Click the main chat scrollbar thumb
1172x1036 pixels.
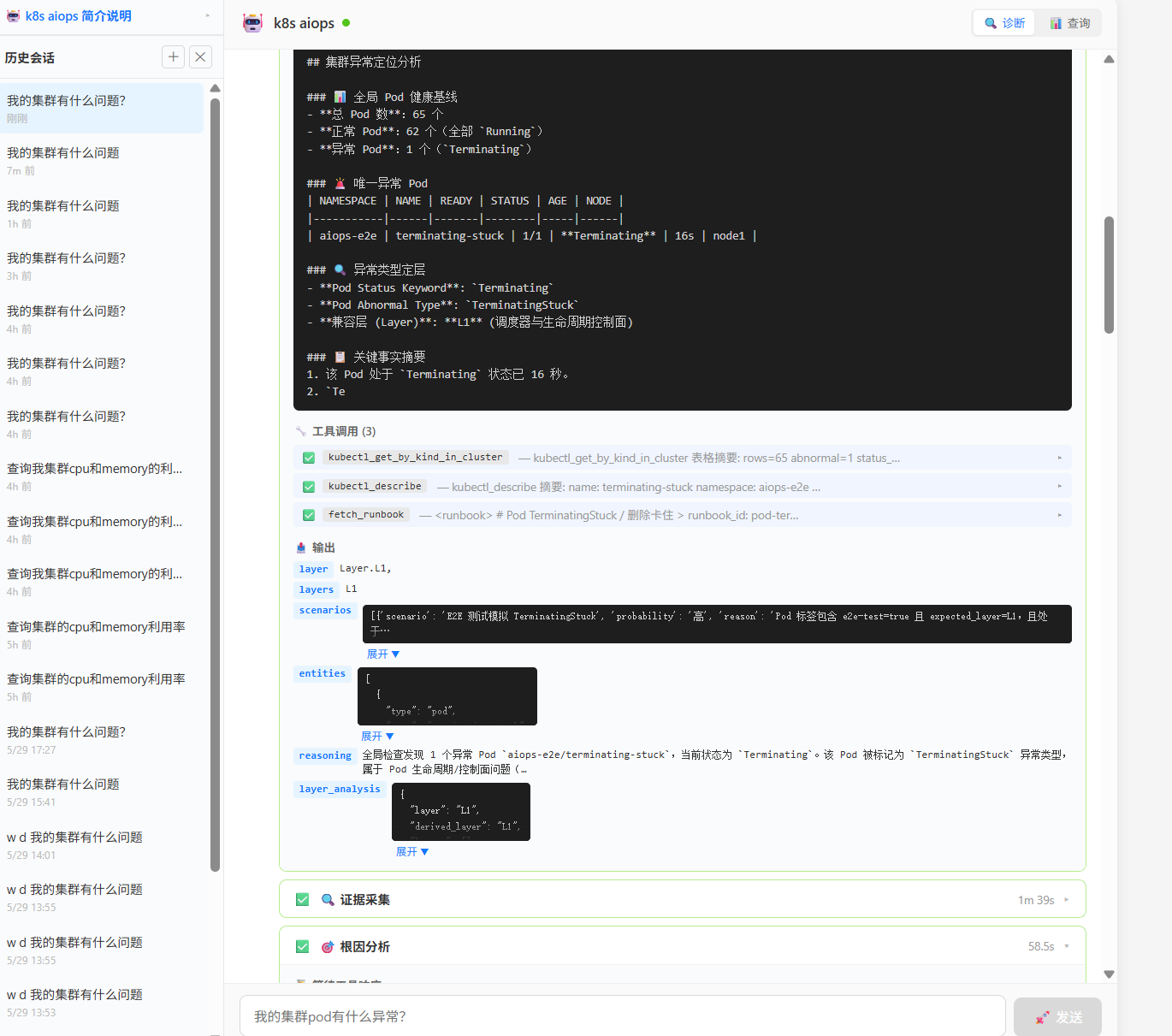click(1109, 275)
